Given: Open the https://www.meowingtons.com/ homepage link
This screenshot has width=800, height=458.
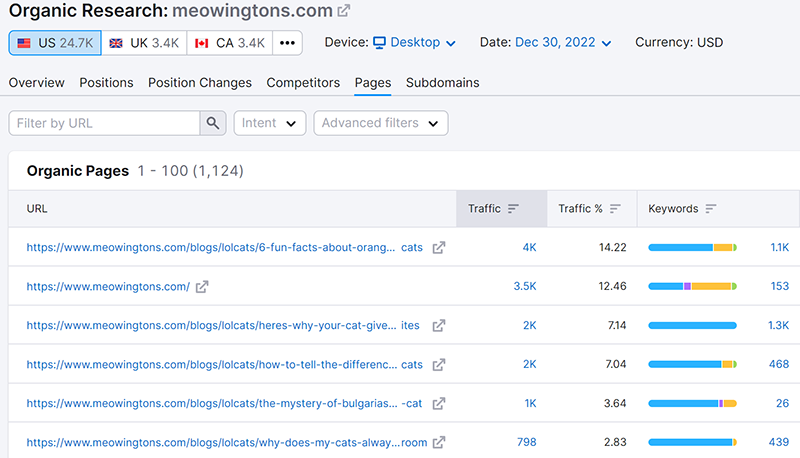Looking at the screenshot, I should pos(108,287).
